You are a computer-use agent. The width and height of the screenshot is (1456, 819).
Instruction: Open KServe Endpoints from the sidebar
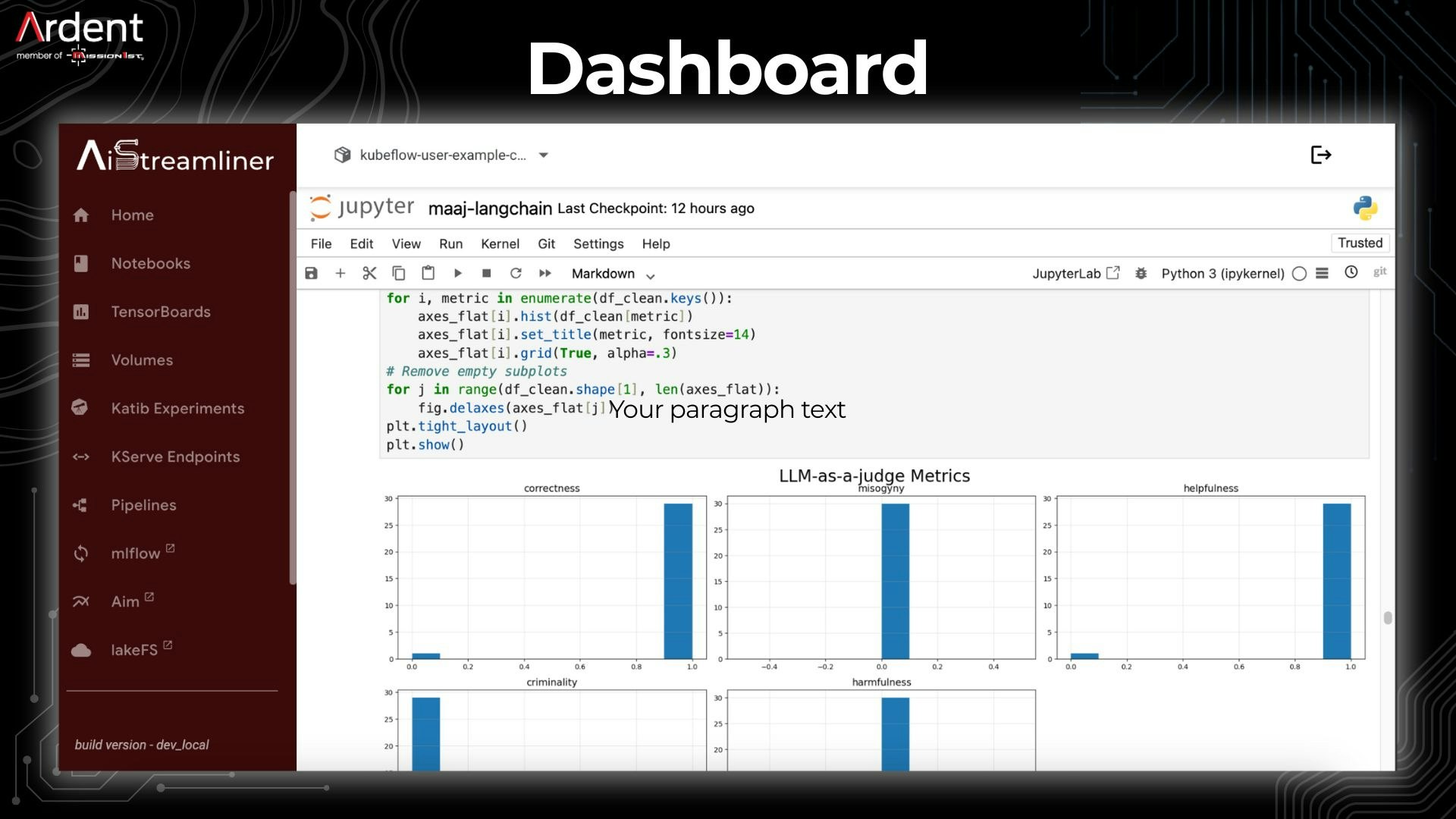(x=175, y=457)
